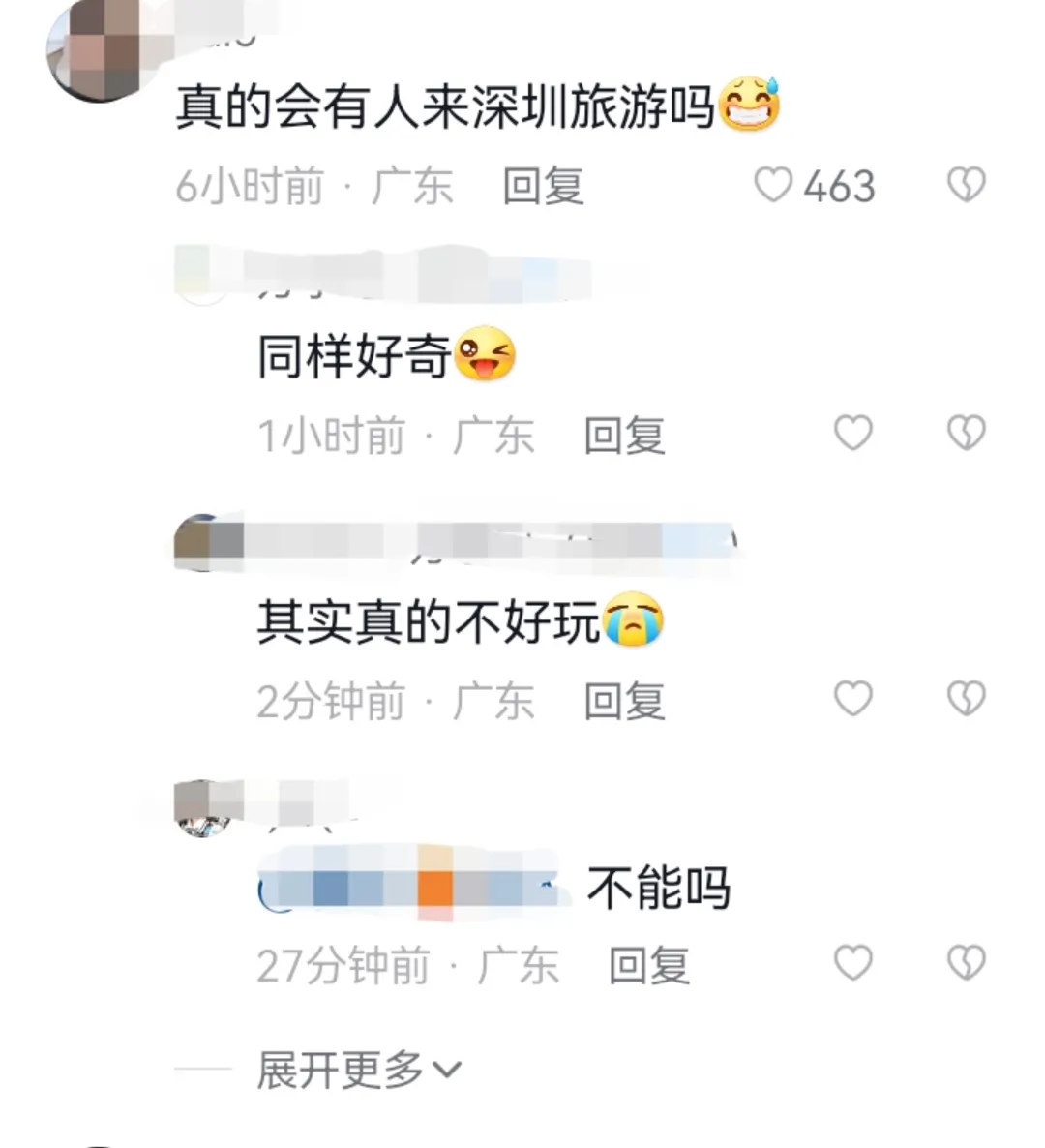Screen dimensions: 1045x1148
Task: Select the comment text 真的会有人来深圳旅游吗
Action: click(x=445, y=107)
